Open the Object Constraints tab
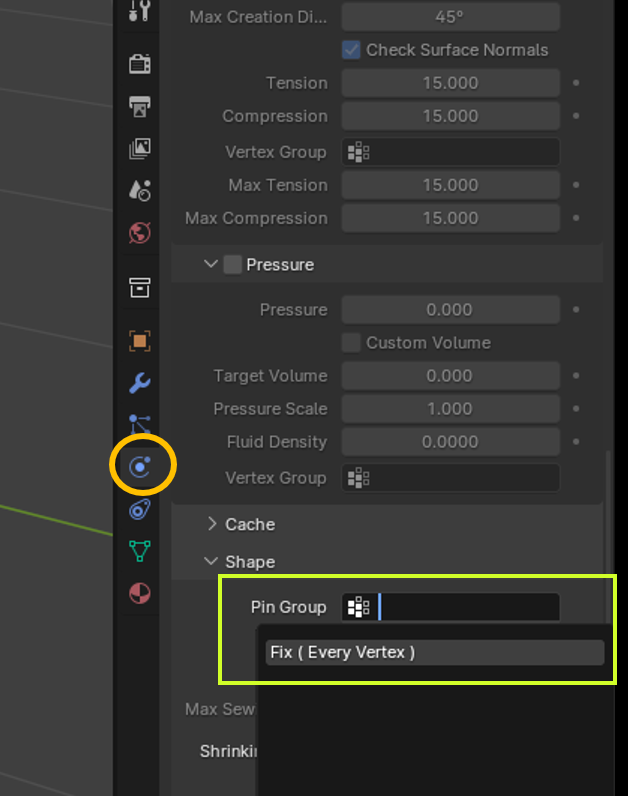This screenshot has height=796, width=628. tap(140, 509)
